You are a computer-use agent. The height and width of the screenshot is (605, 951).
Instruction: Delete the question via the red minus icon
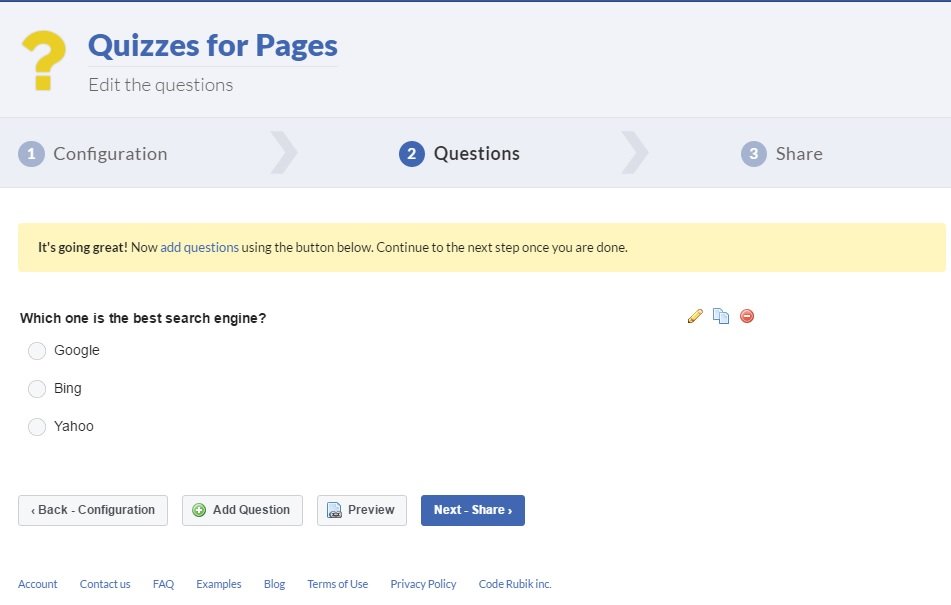(x=746, y=315)
